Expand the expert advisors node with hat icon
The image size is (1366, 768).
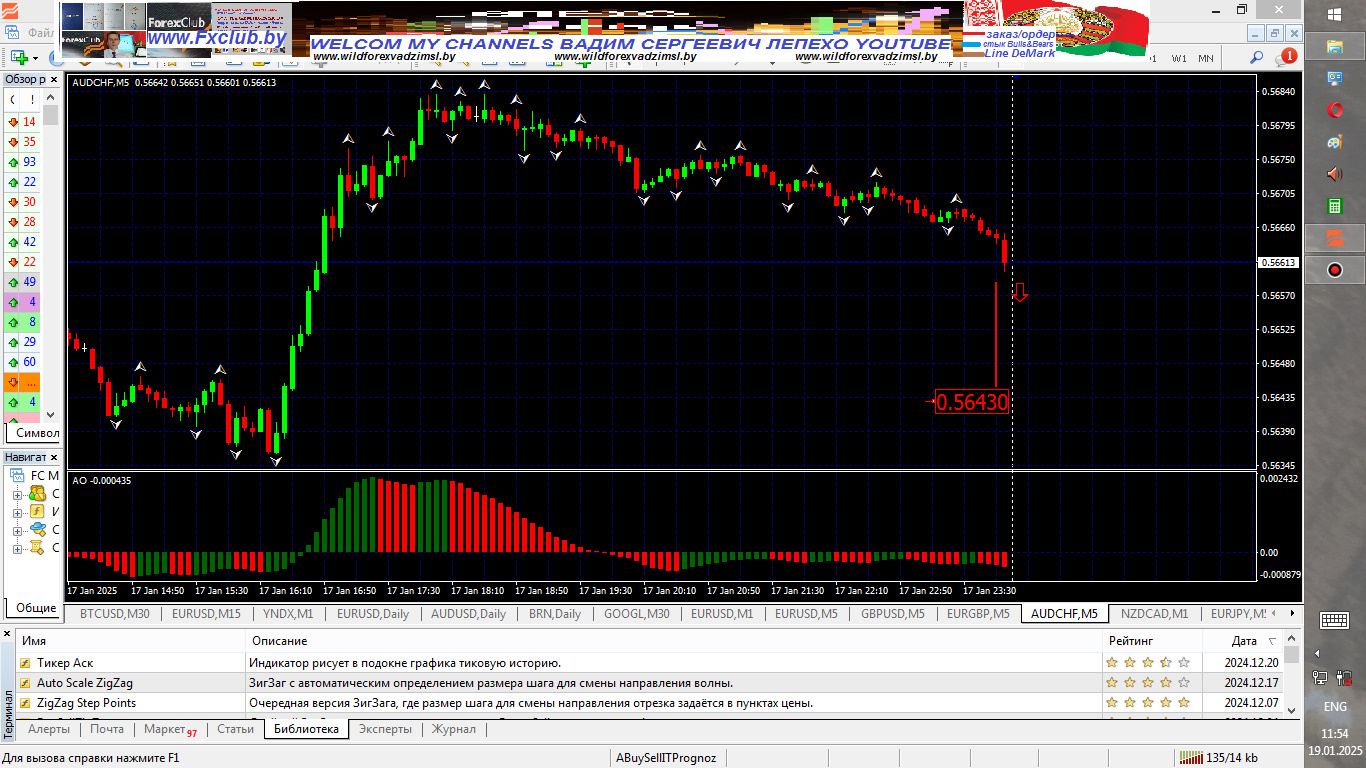[x=17, y=530]
